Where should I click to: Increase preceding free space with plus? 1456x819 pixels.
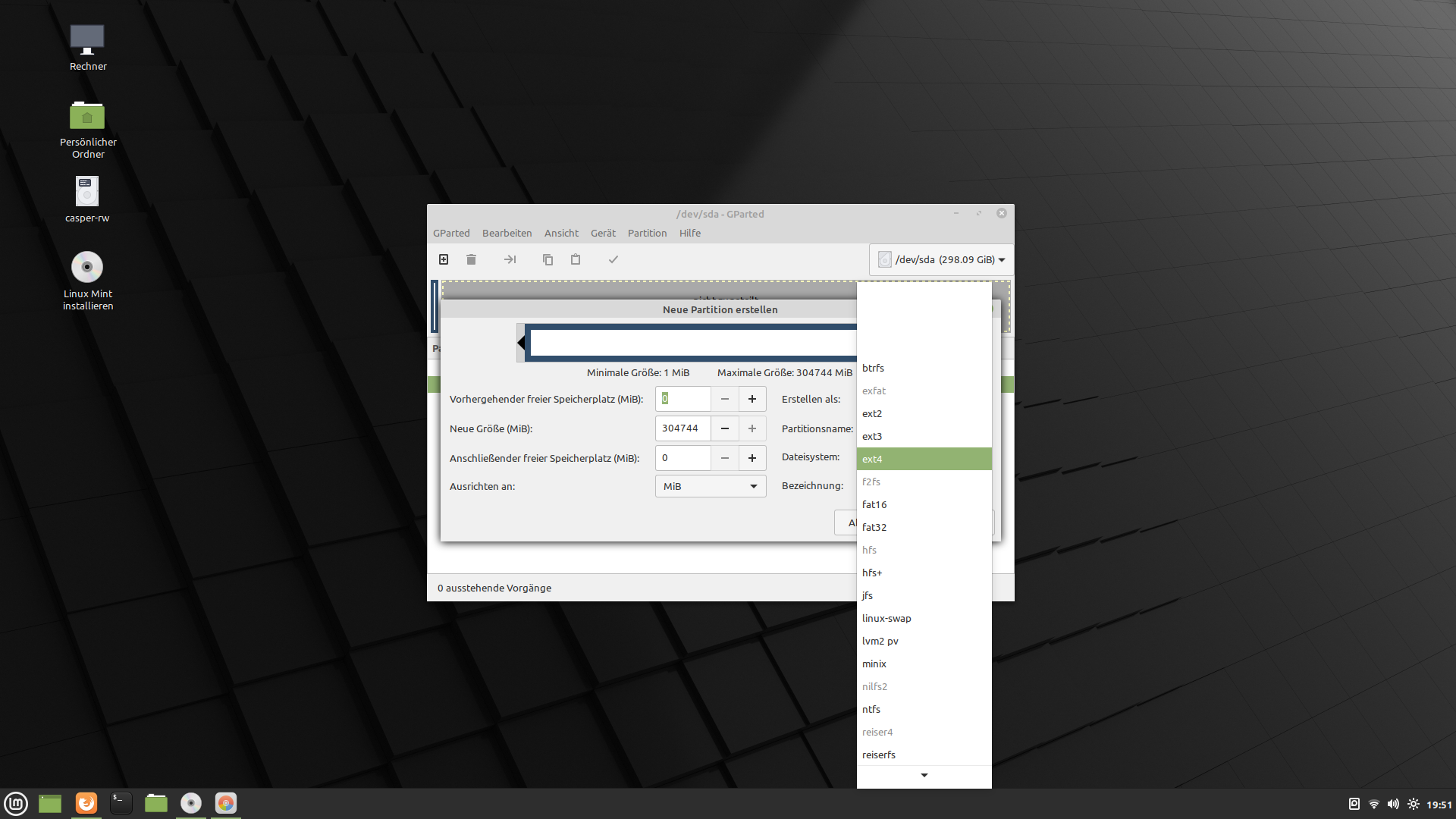(x=752, y=399)
